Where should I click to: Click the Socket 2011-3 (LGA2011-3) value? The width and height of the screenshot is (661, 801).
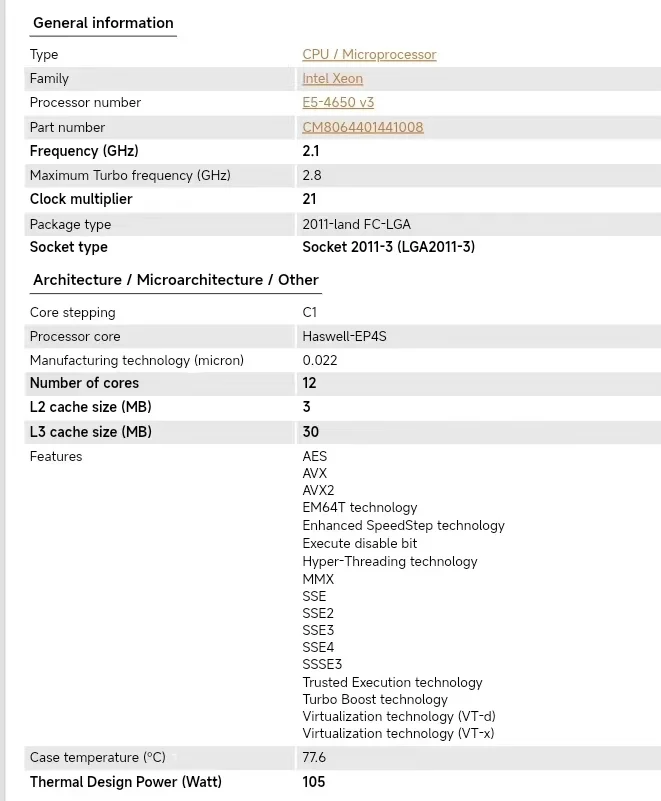[388, 247]
